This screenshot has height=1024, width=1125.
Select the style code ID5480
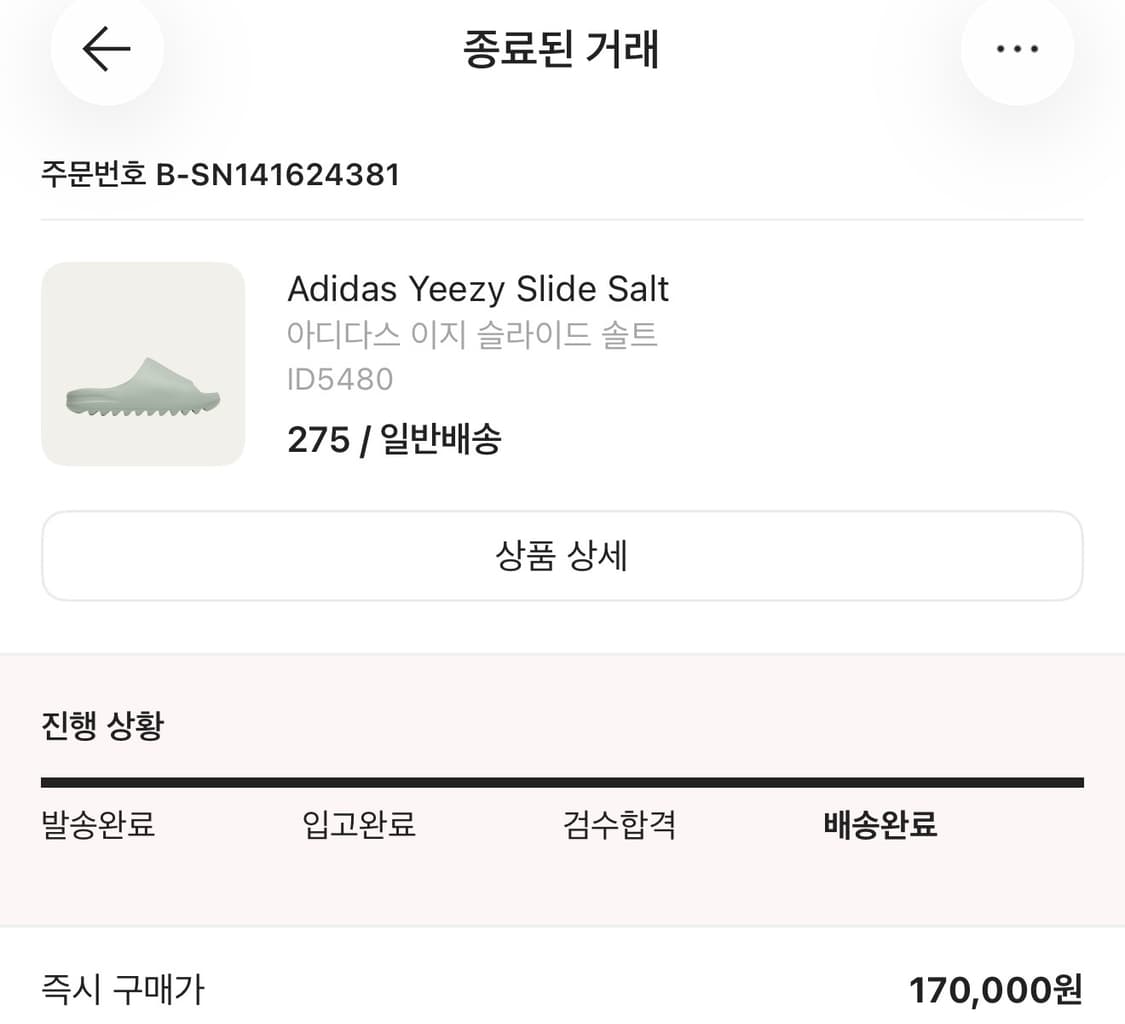(340, 380)
